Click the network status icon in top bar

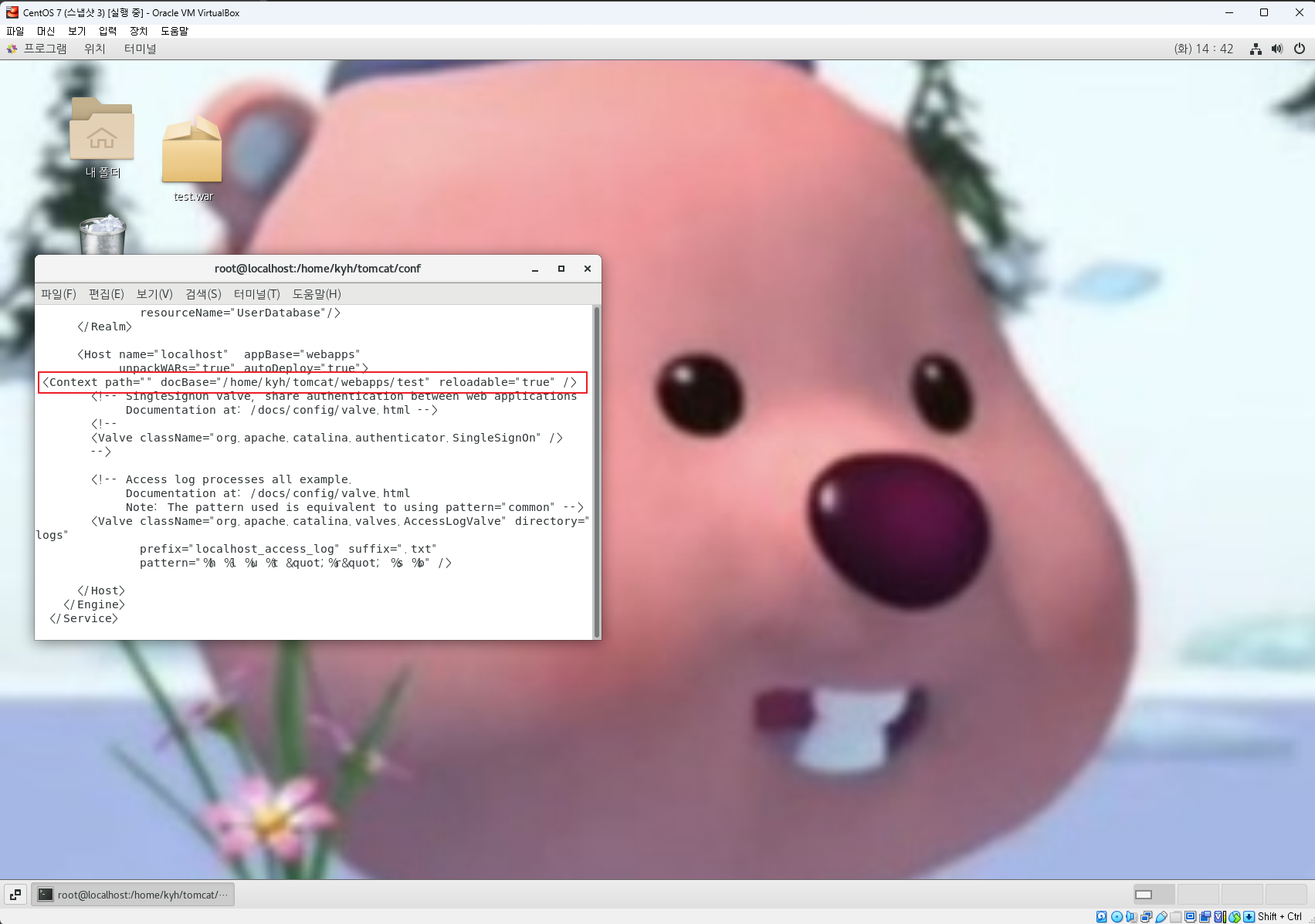point(1256,49)
